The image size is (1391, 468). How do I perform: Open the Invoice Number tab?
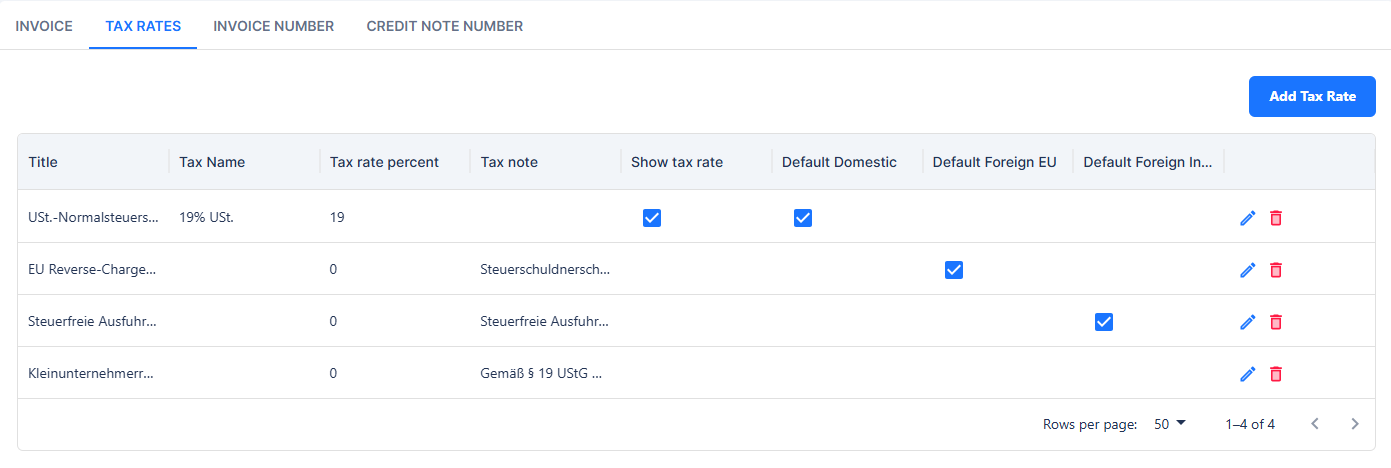point(273,26)
